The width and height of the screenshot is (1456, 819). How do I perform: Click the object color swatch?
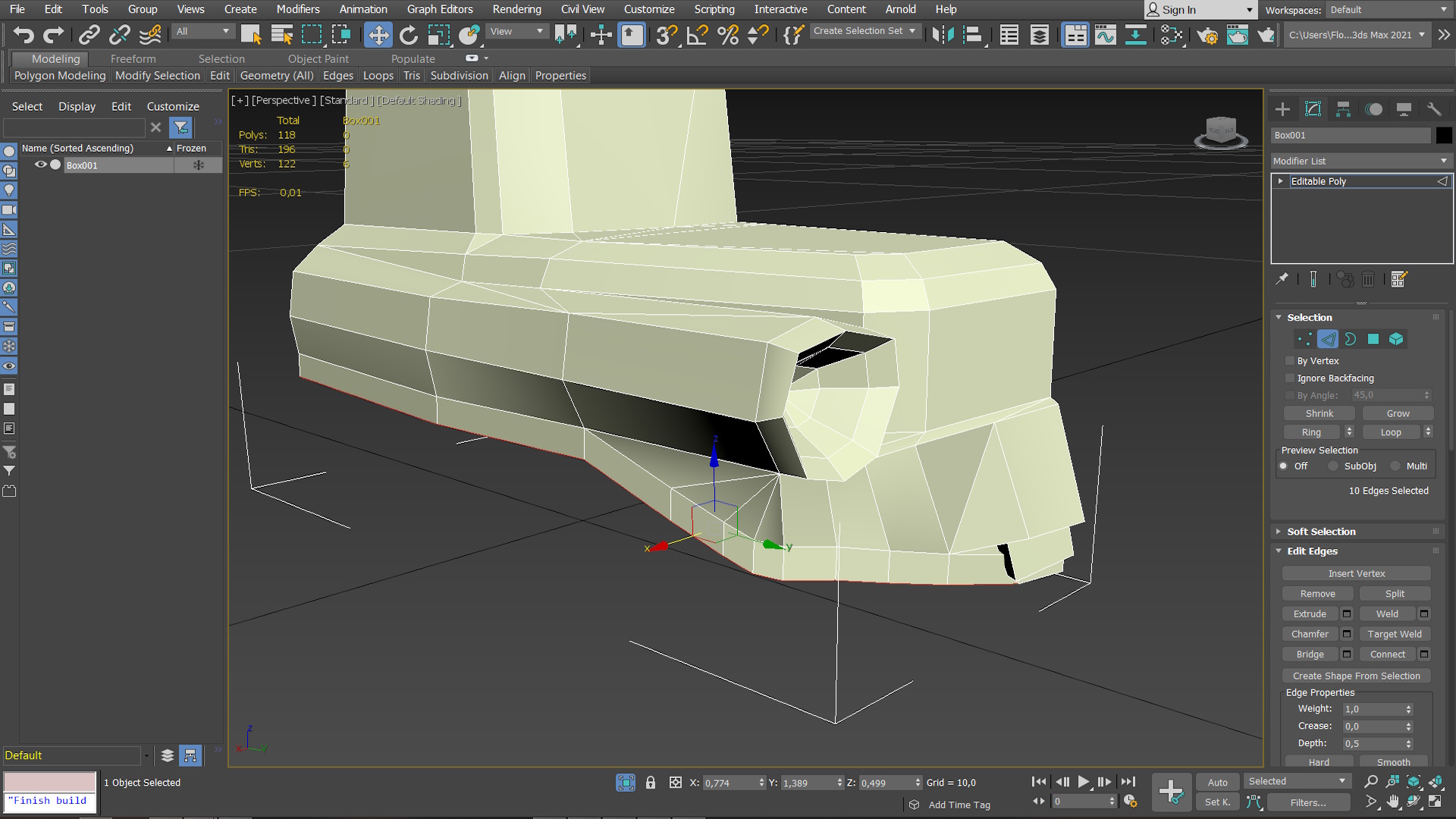[1444, 135]
